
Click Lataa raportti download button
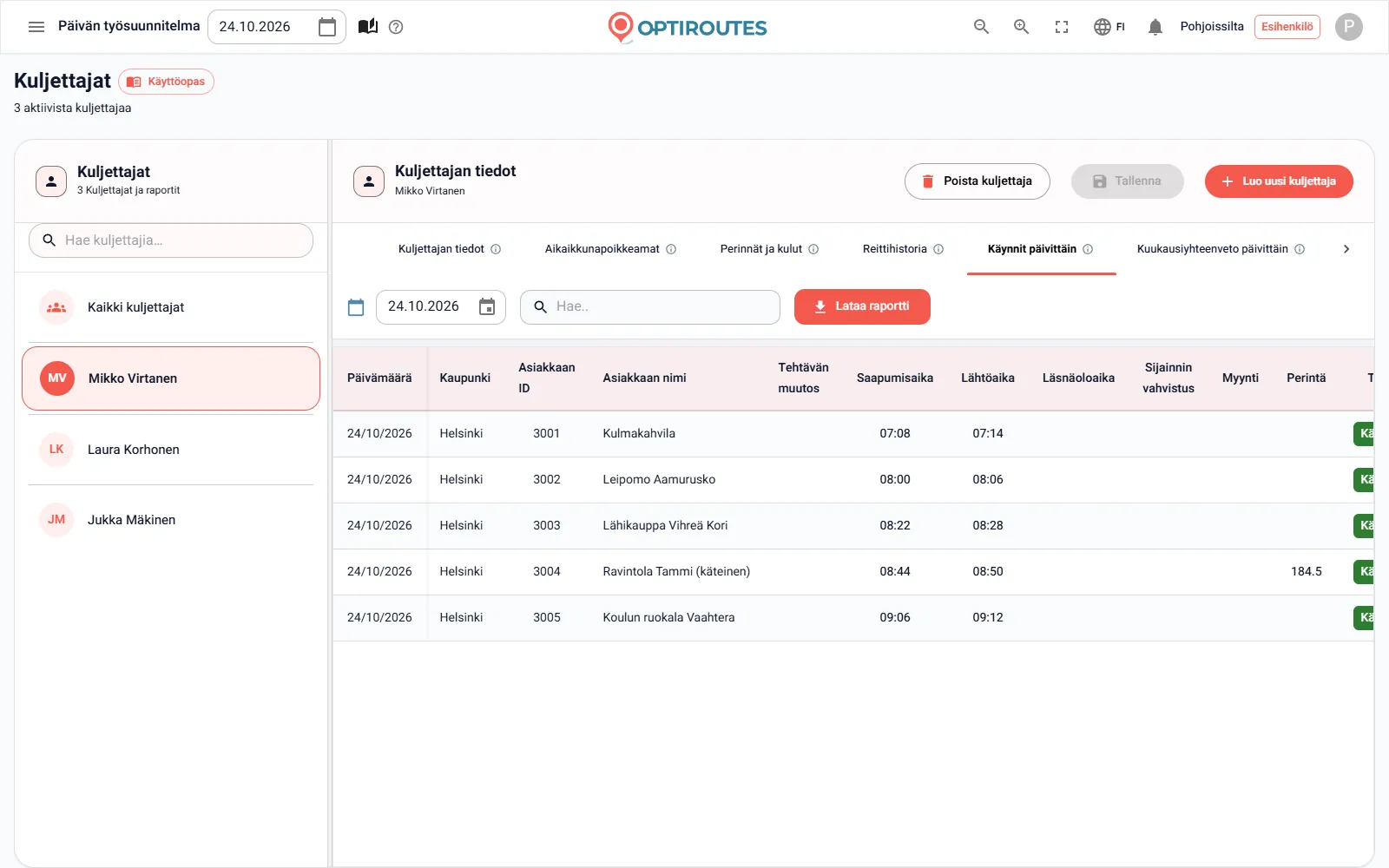(862, 306)
